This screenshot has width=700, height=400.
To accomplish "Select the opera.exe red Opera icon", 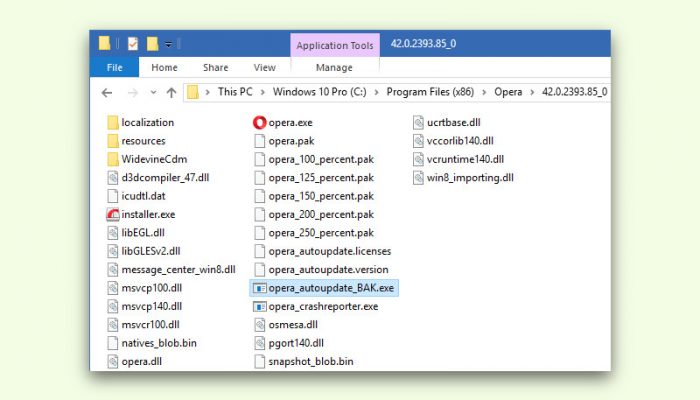I will pyautogui.click(x=259, y=122).
